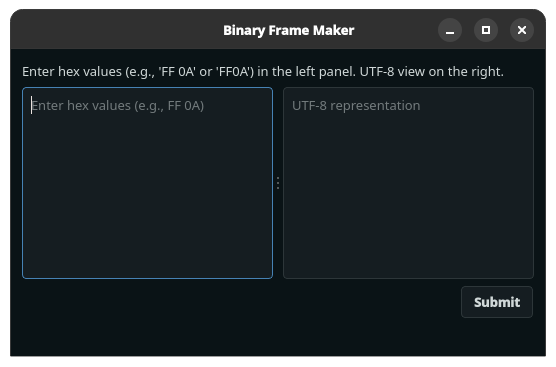Click bottom area of UTF-8 view panel

pos(408,262)
